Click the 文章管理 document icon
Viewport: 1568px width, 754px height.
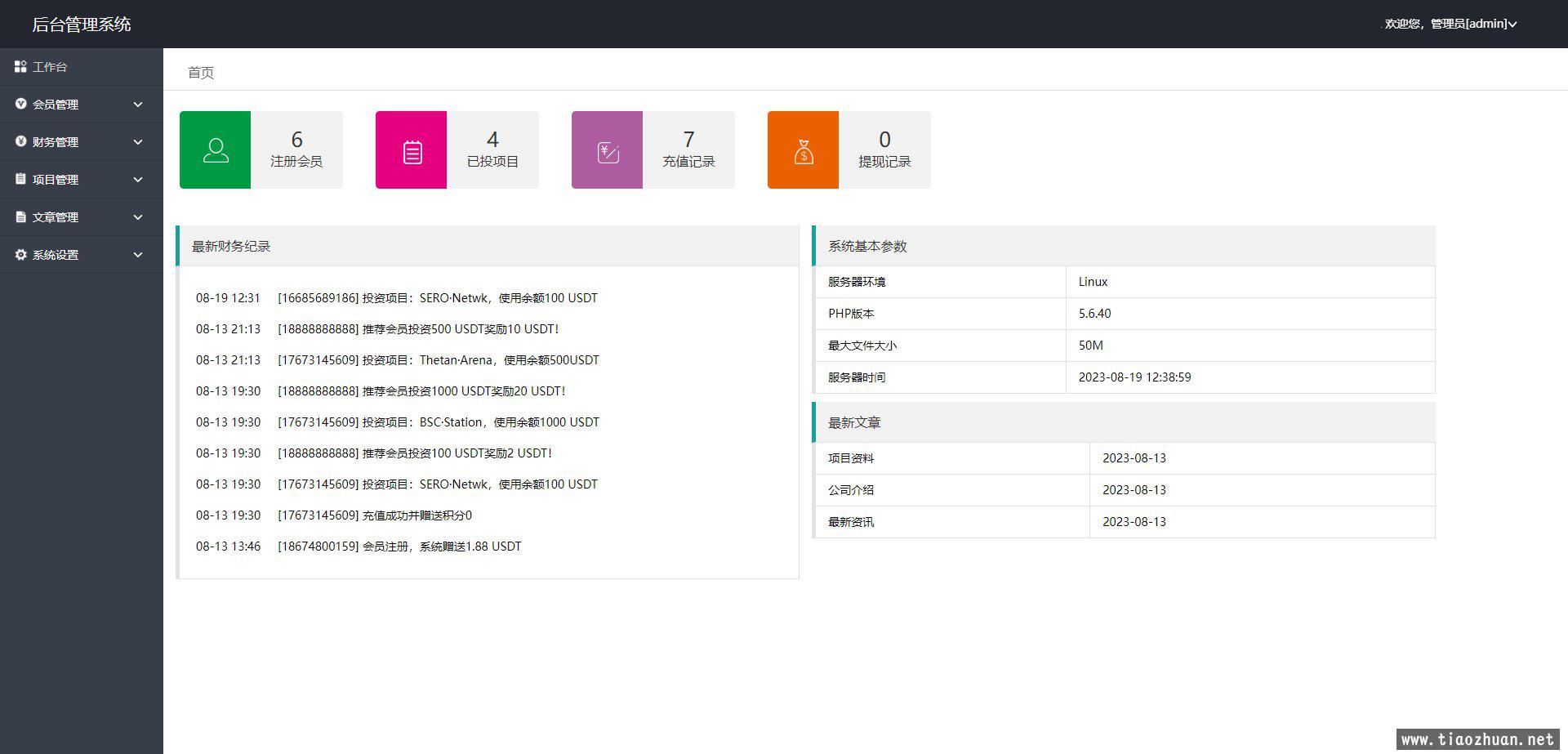click(20, 216)
